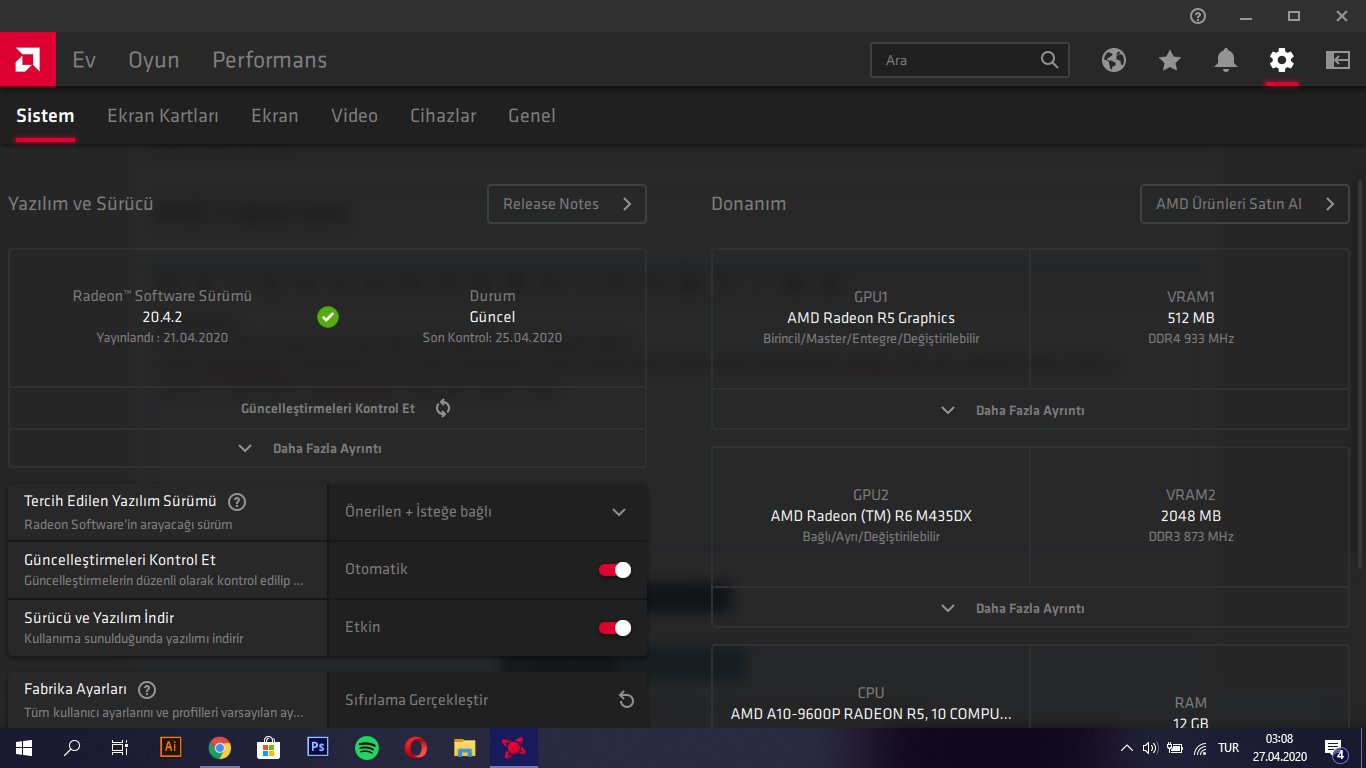Expand Daha Fazla Ayrıntı under Yazılım ve Sürücü
Viewport: 1366px width, 768px height.
327,448
